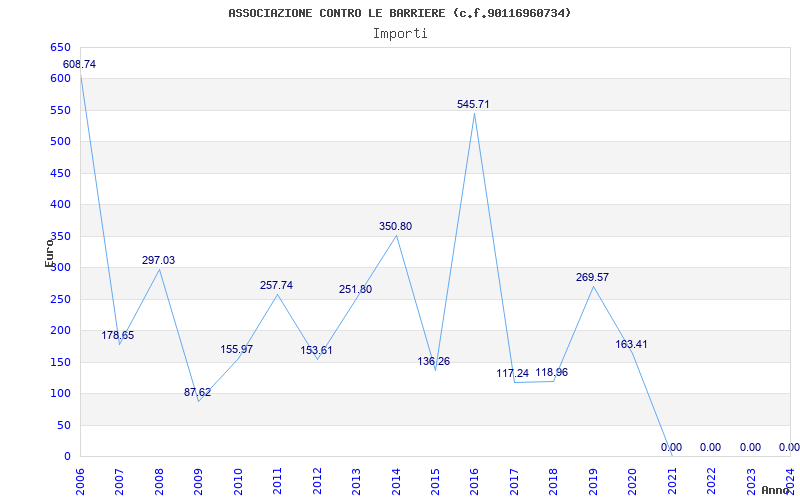Viewport: 800px width, 500px height.
Task: Click the 350 y-axis tick label
Action: tap(60, 236)
